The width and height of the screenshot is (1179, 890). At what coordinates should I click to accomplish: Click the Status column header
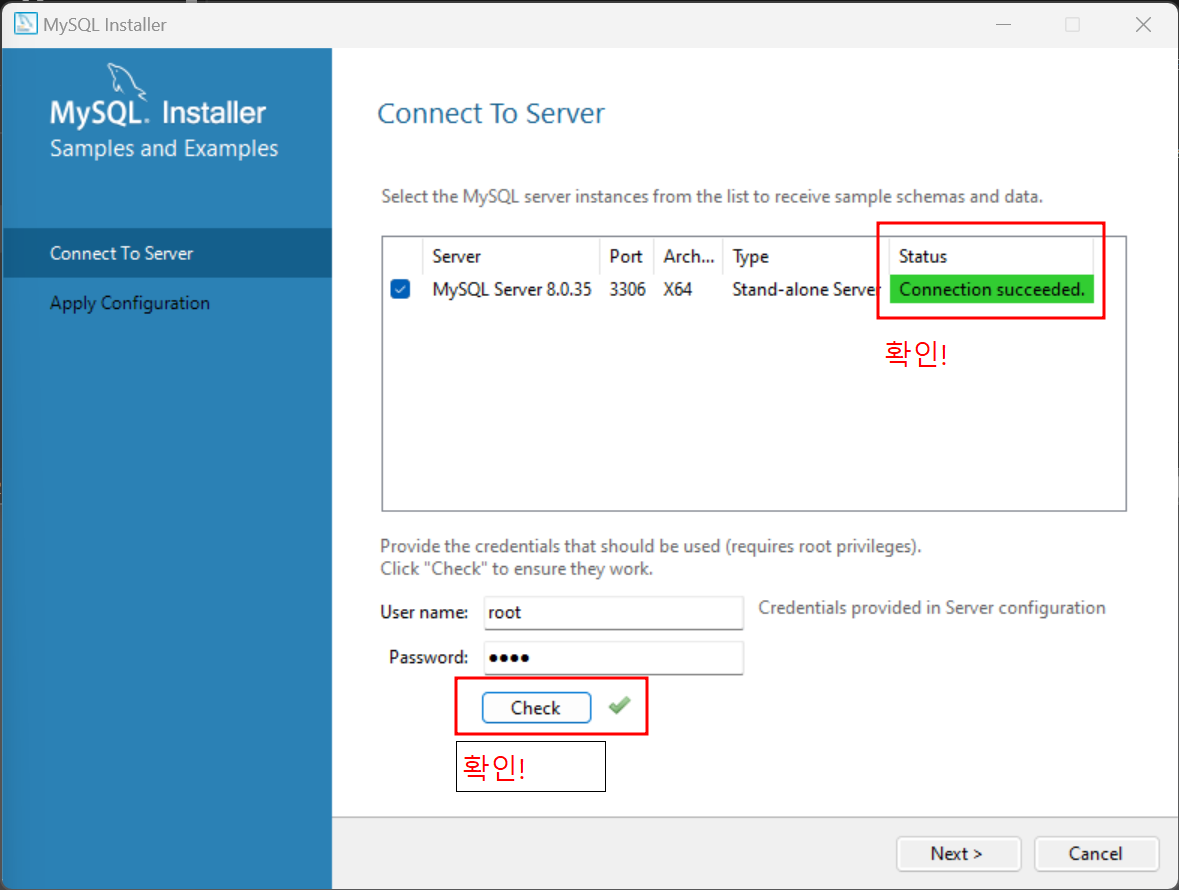click(x=991, y=256)
